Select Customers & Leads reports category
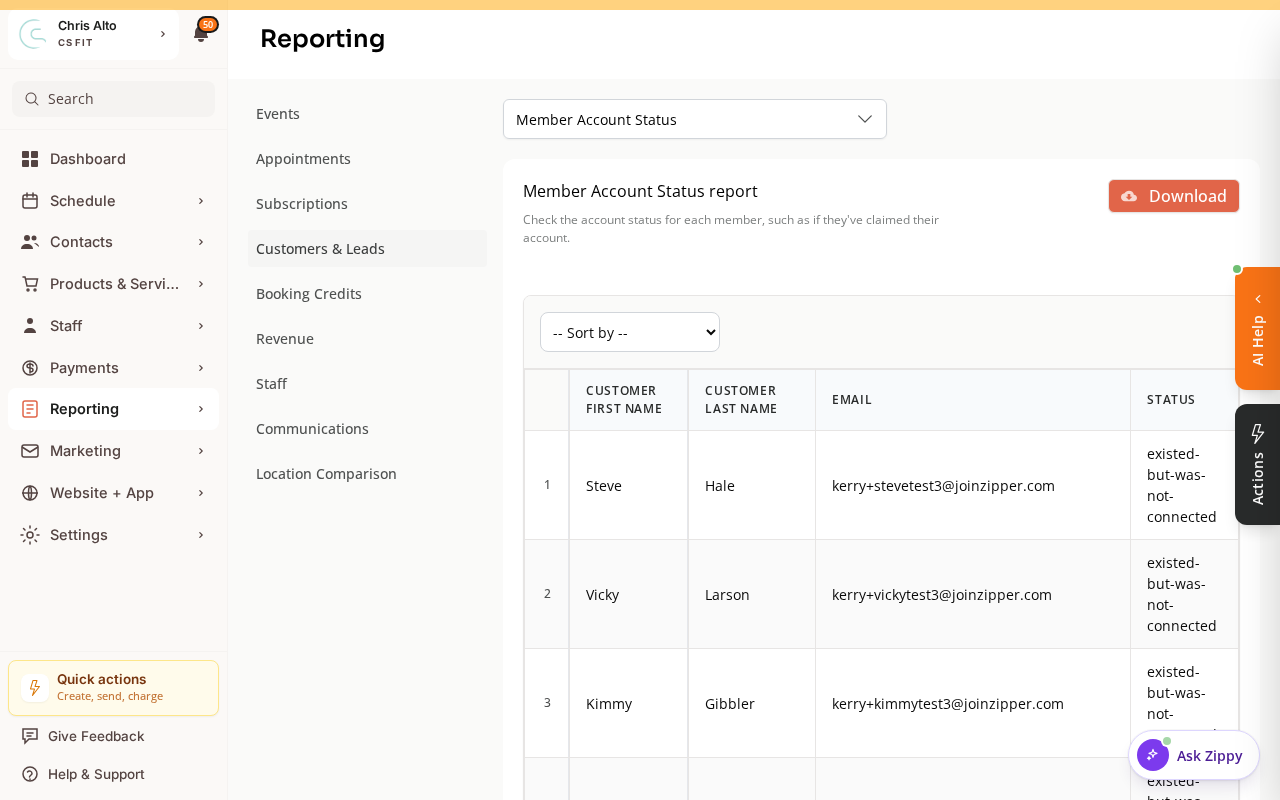1280x800 pixels. pyautogui.click(x=367, y=249)
